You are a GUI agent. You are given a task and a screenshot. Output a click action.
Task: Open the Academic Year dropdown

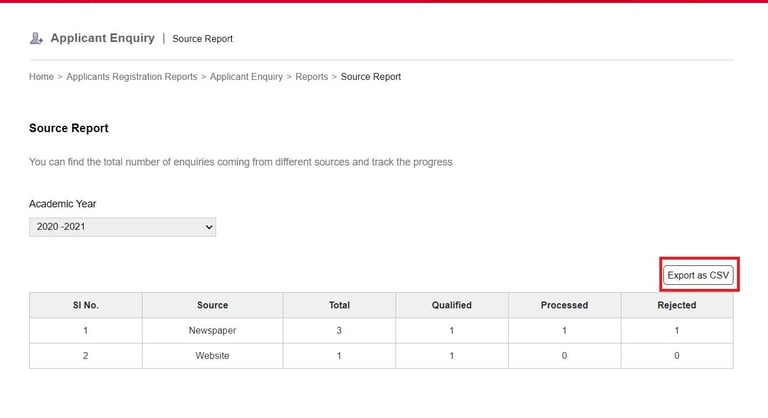122,227
